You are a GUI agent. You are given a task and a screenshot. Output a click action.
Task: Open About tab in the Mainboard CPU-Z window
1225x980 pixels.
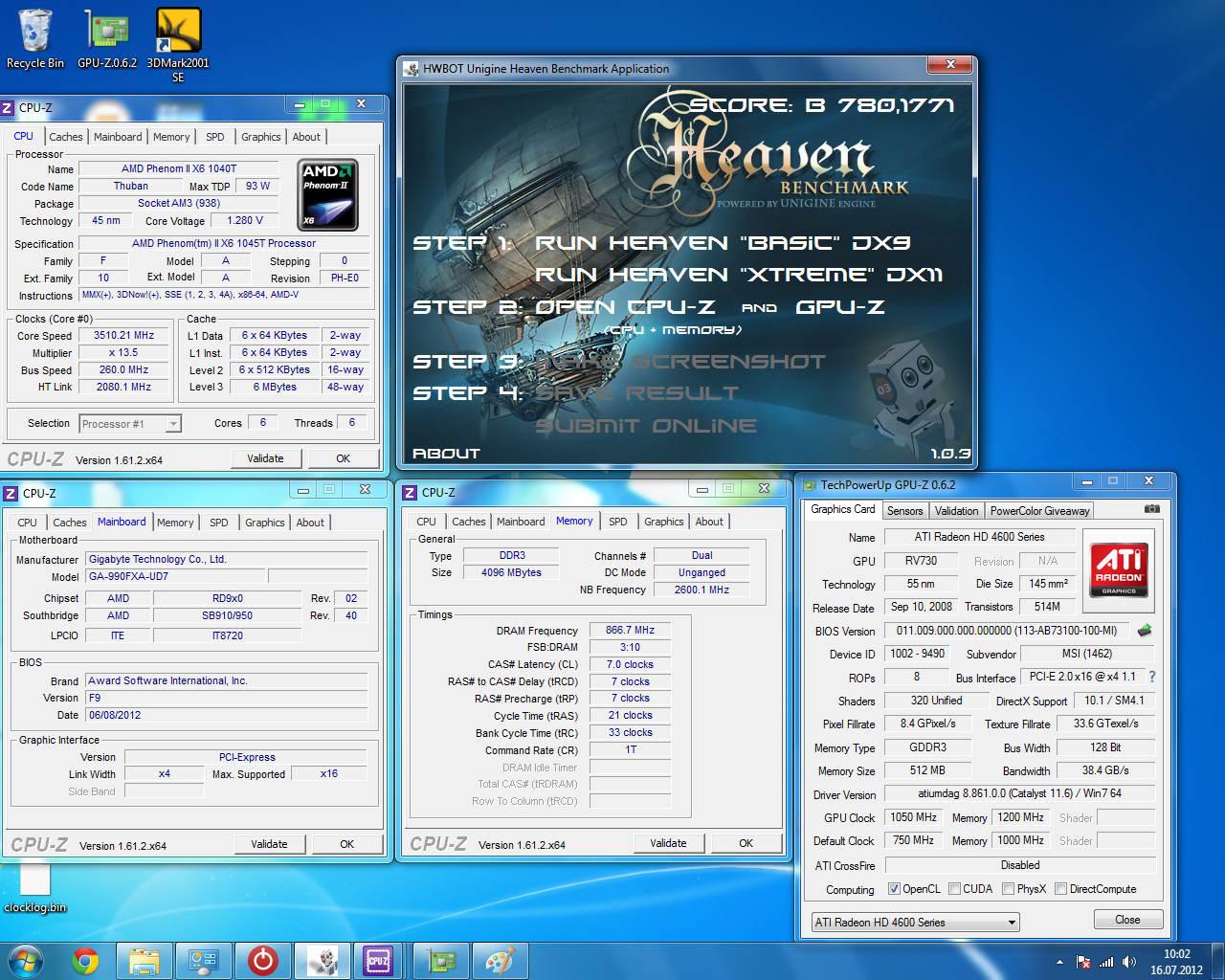(x=310, y=523)
